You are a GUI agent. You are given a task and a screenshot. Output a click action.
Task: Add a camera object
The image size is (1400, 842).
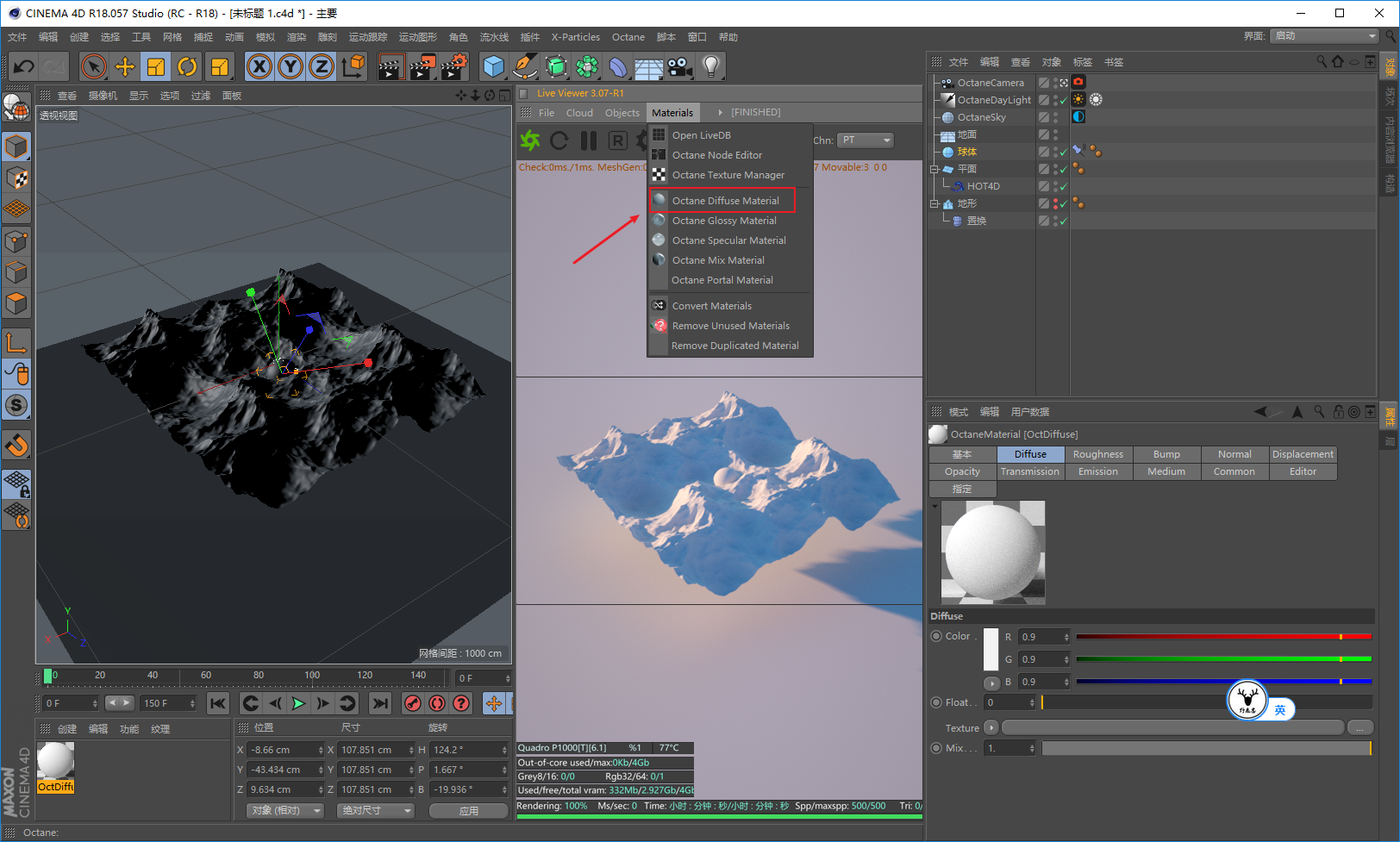click(x=679, y=66)
